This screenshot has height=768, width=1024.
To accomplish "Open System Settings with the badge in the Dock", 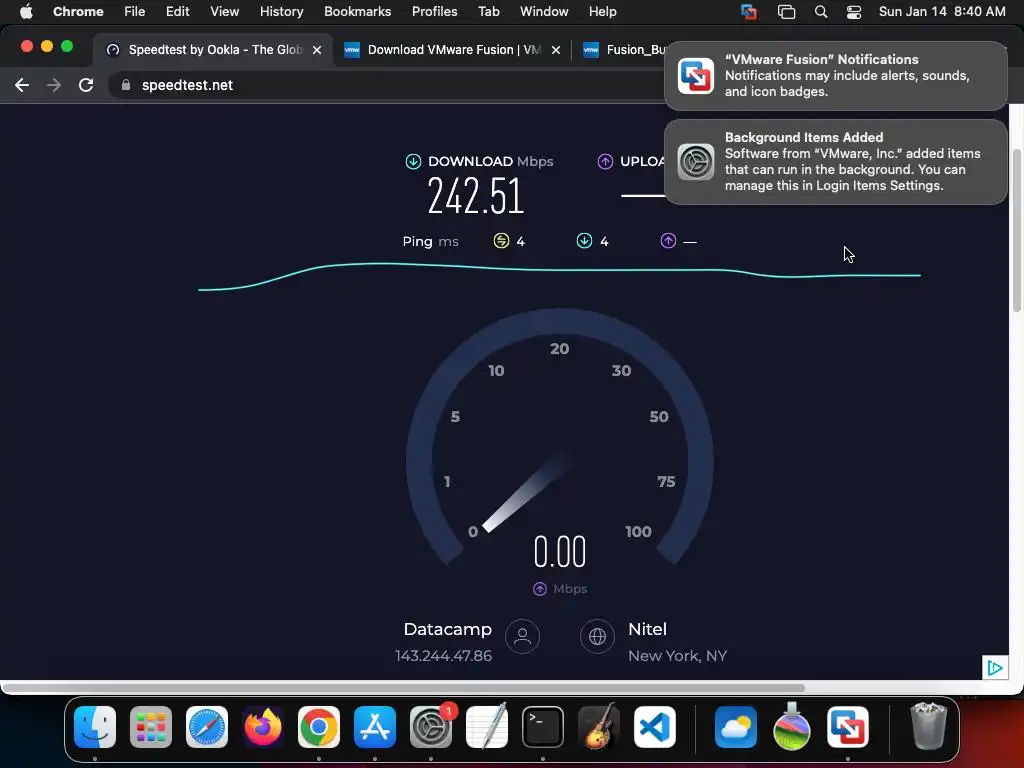I will (431, 727).
